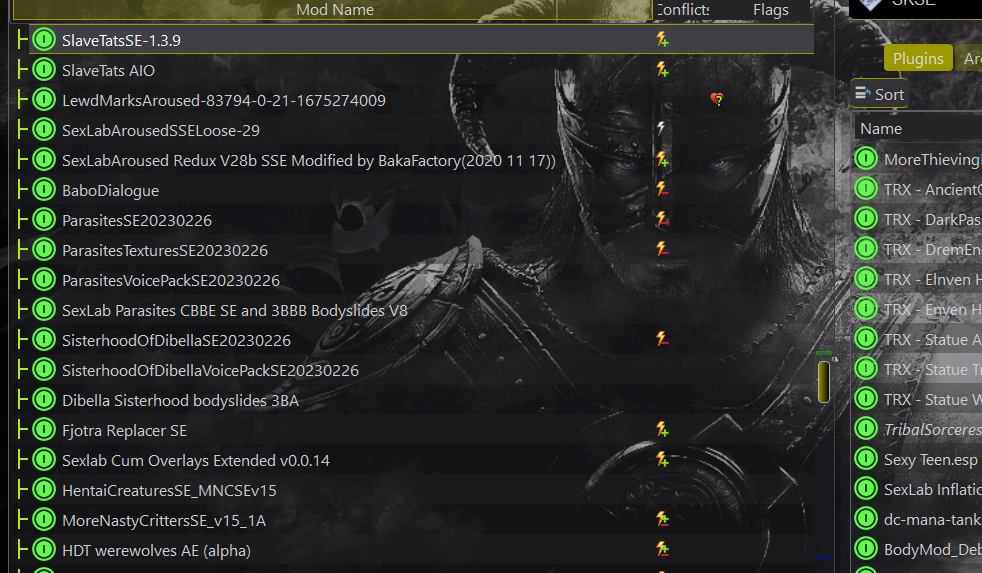Sort the list by Conflicts column header
Image resolution: width=982 pixels, height=573 pixels.
tap(682, 10)
